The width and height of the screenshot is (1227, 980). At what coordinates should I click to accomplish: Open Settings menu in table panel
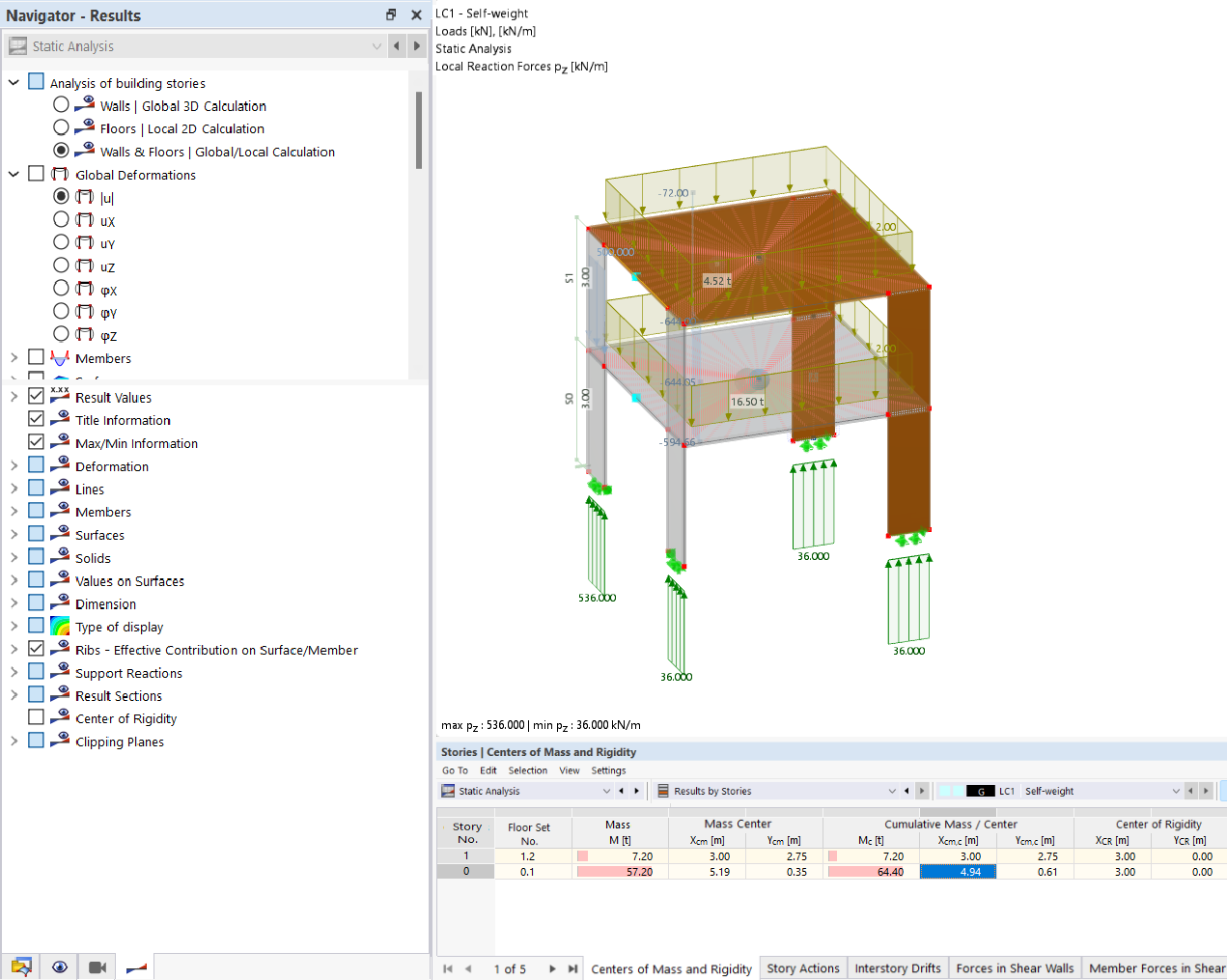coord(608,770)
